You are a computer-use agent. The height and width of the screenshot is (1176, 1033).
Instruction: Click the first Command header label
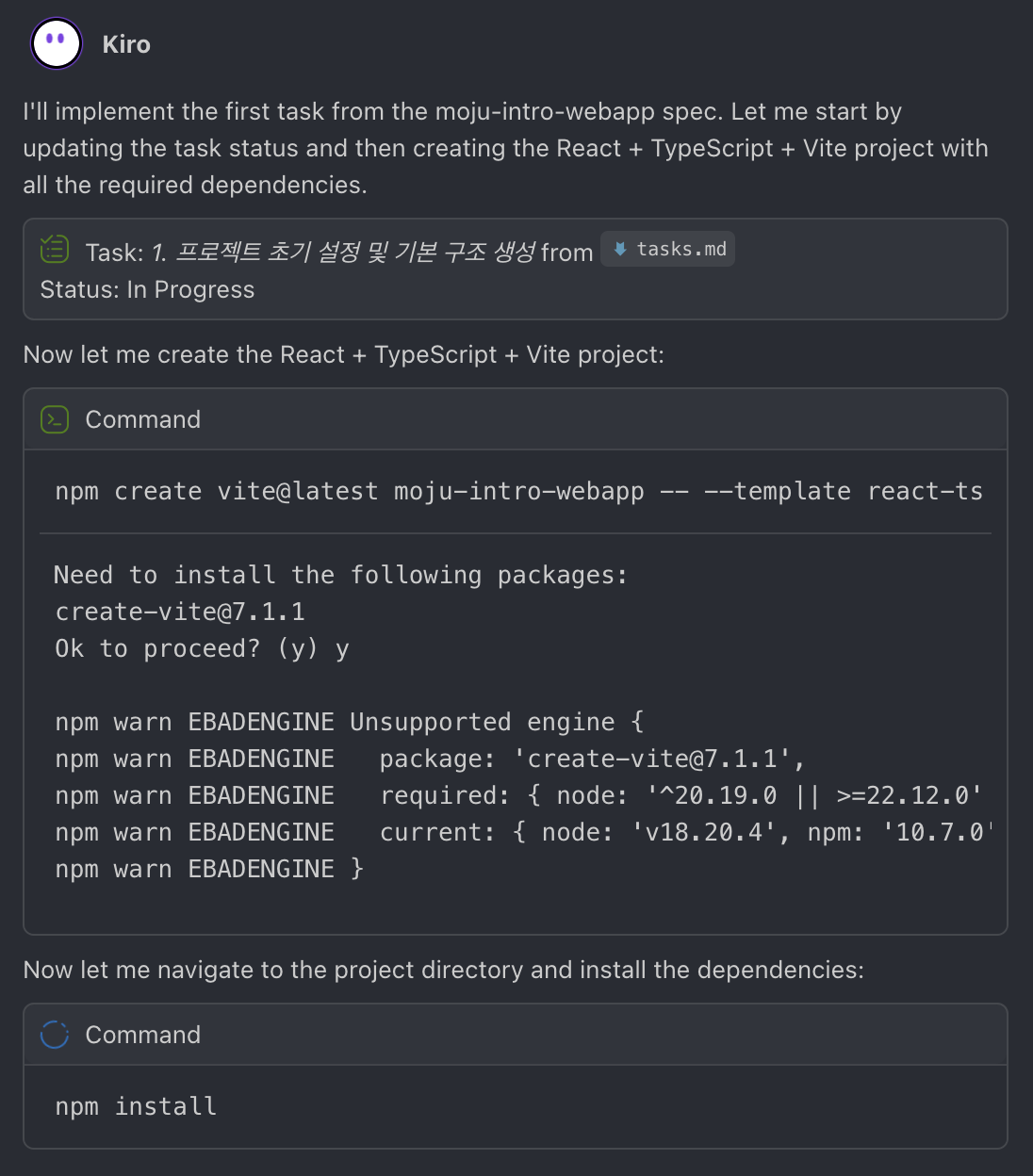[x=143, y=419]
